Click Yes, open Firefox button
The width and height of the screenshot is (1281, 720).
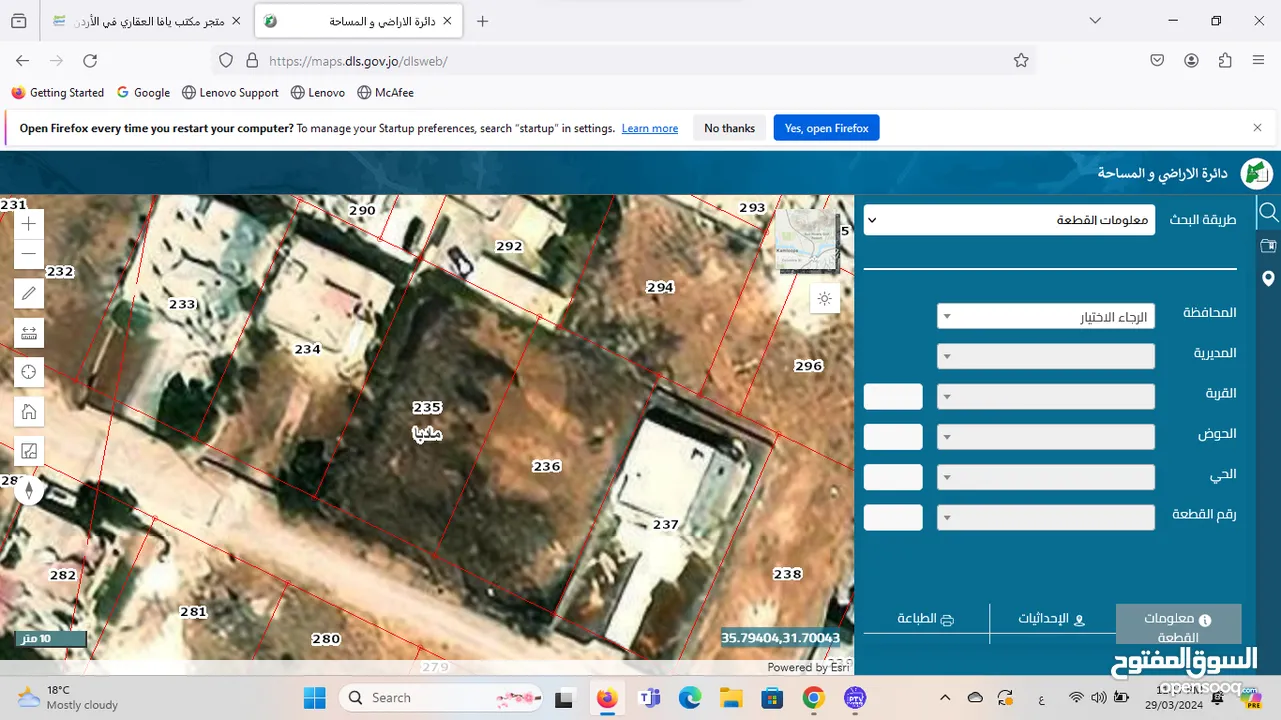pyautogui.click(x=826, y=128)
